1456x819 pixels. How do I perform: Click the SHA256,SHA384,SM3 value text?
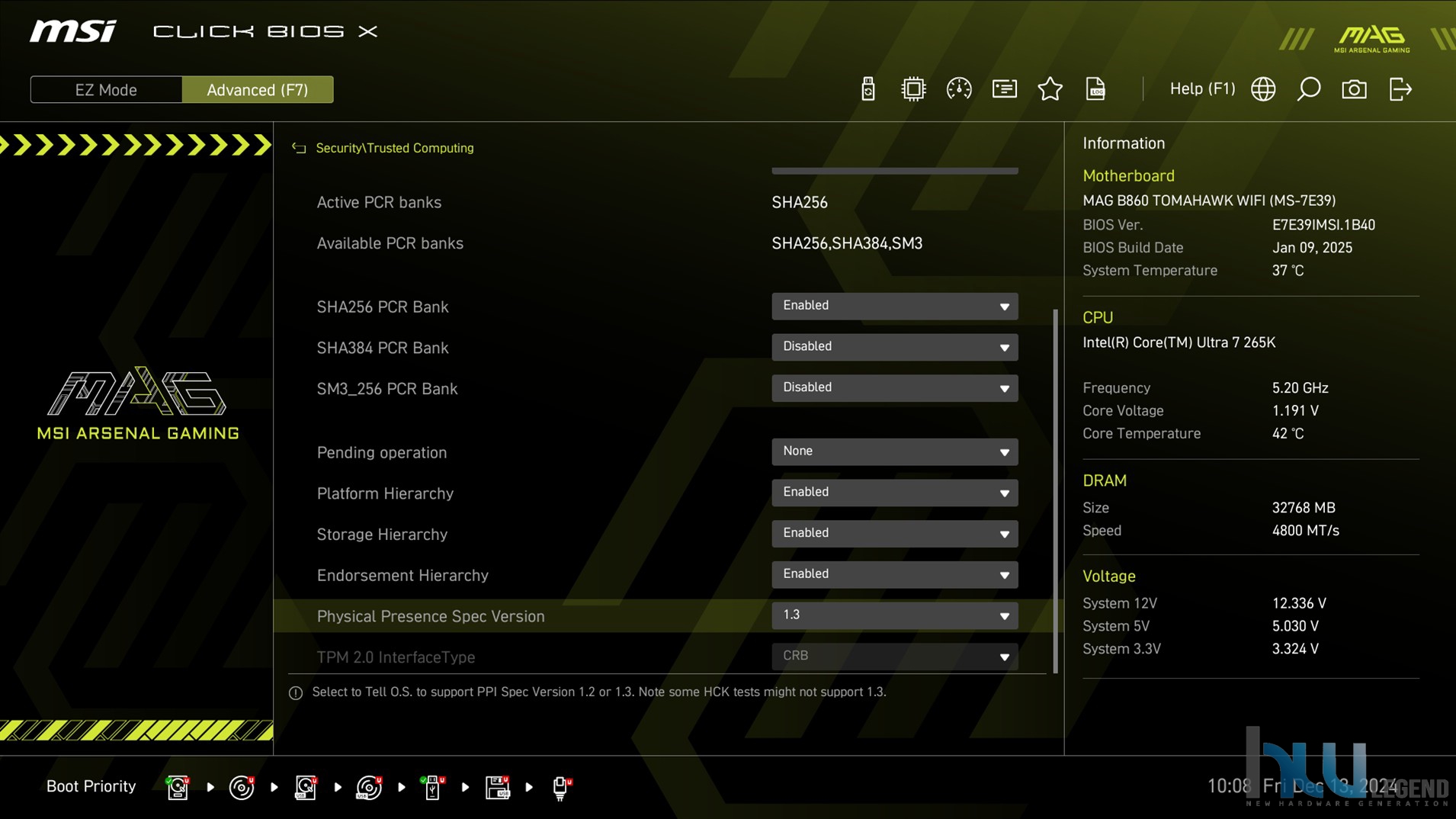(x=847, y=243)
